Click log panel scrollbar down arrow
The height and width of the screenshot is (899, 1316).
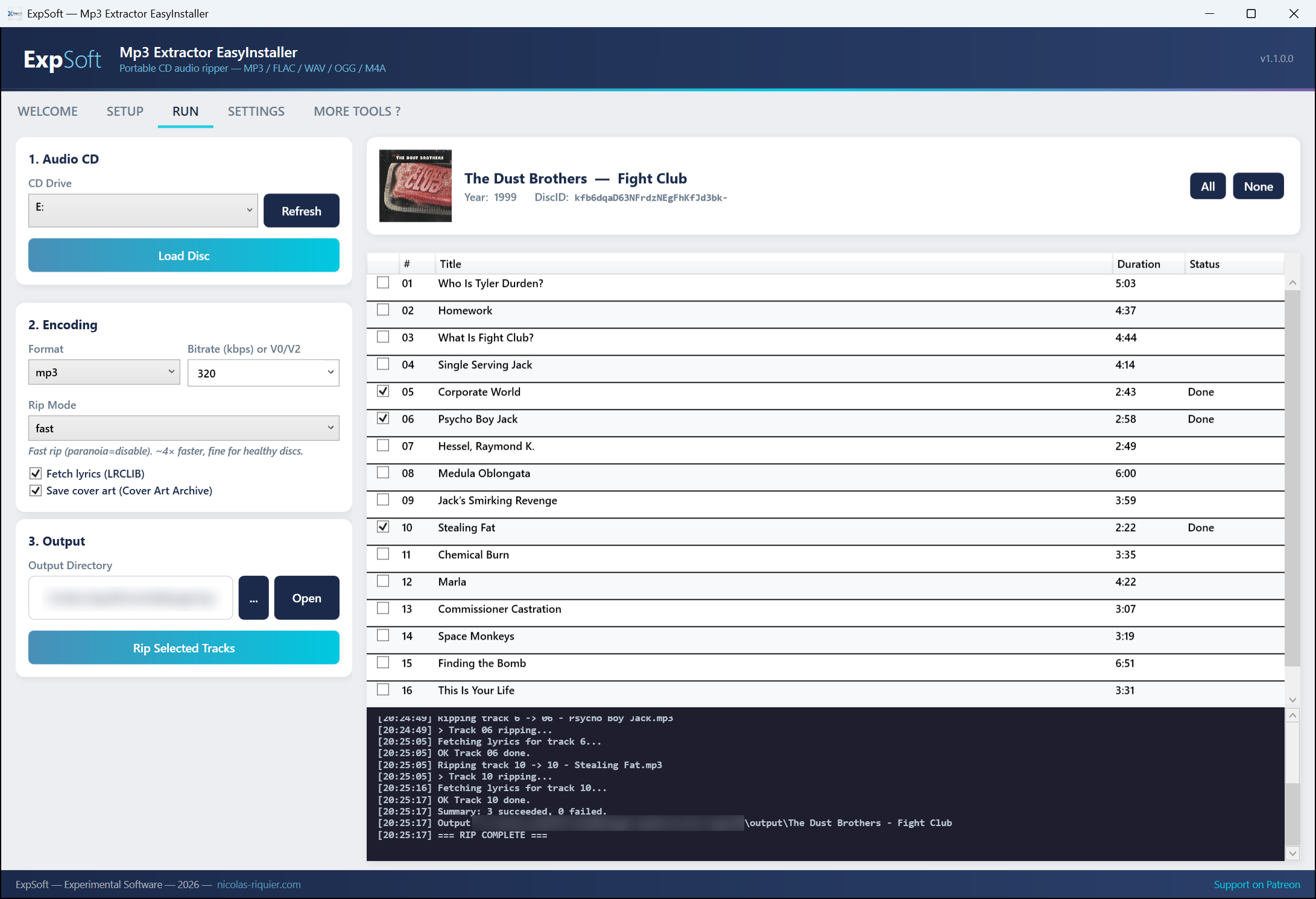(1292, 853)
